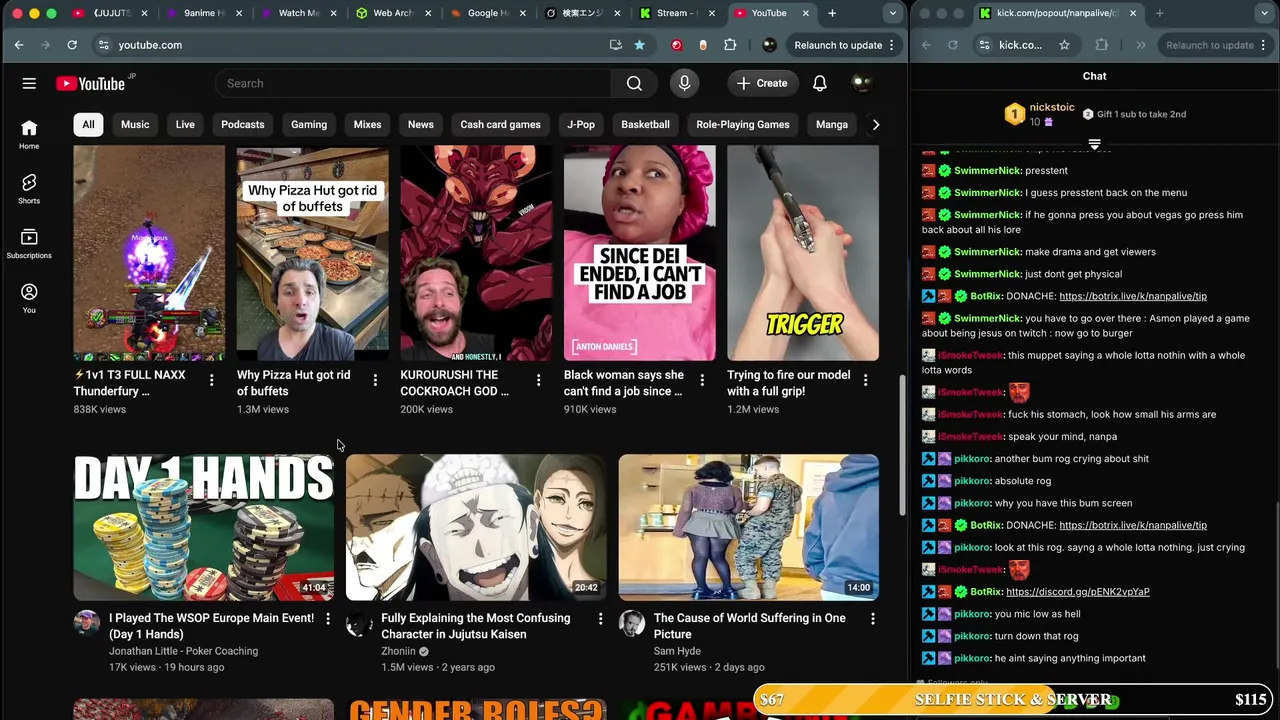
Task: Open options for Black woman says short
Action: click(702, 380)
